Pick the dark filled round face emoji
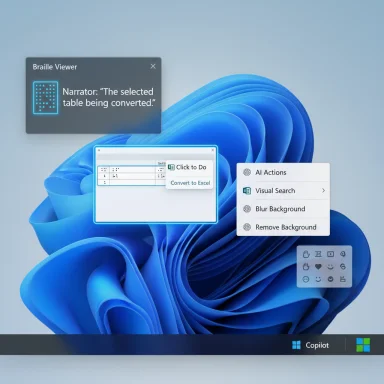Image resolution: width=384 pixels, height=384 pixels. pyautogui.click(x=330, y=279)
